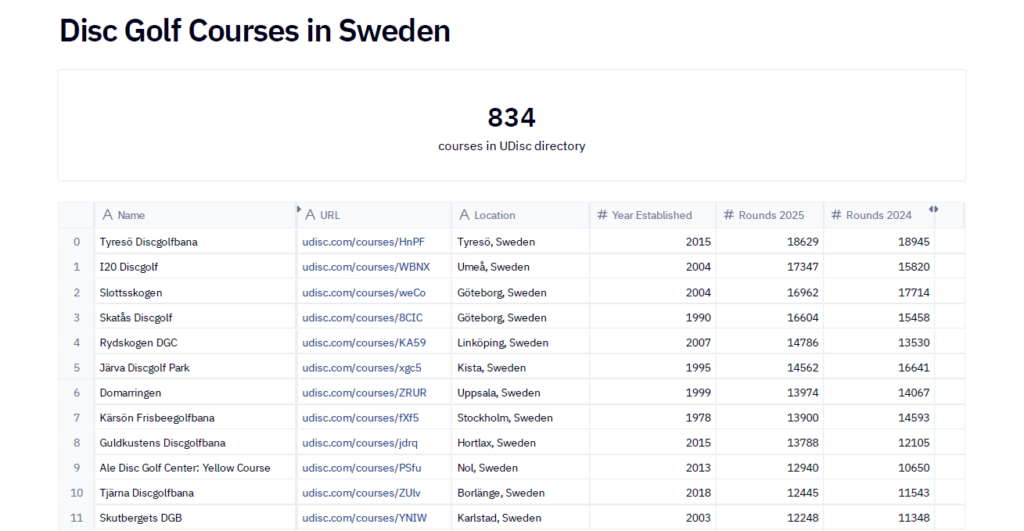
Task: Select row index 0 in the table
Action: tap(76, 242)
